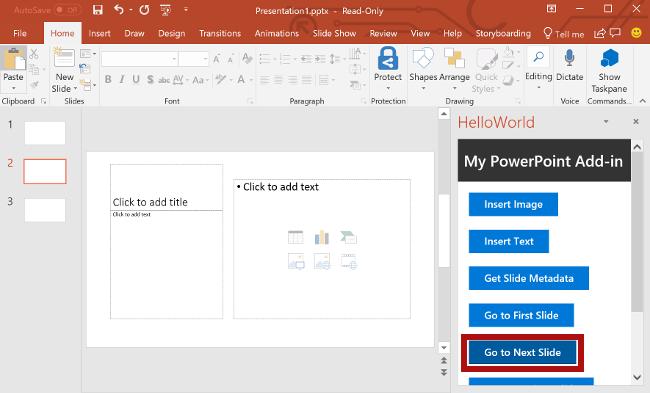Toggle the AutoSave switch
Screen dimensions: 650x393
point(68,10)
